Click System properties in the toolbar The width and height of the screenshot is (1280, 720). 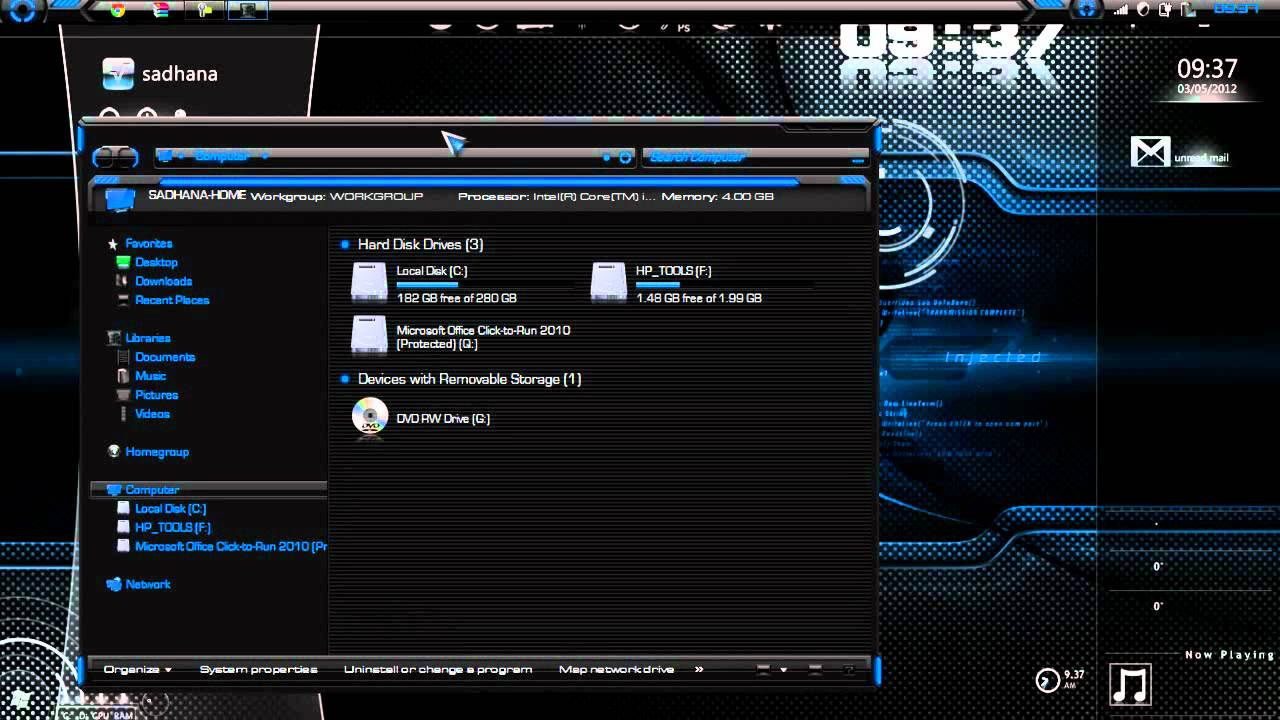[x=258, y=670]
